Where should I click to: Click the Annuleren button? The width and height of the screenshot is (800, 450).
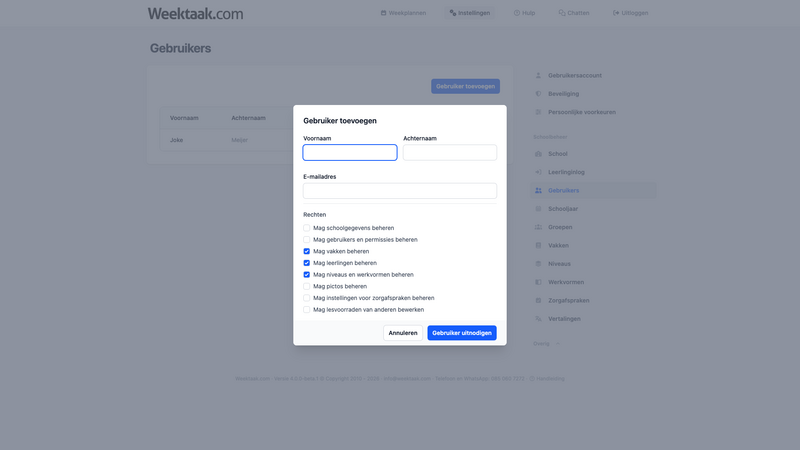point(403,333)
